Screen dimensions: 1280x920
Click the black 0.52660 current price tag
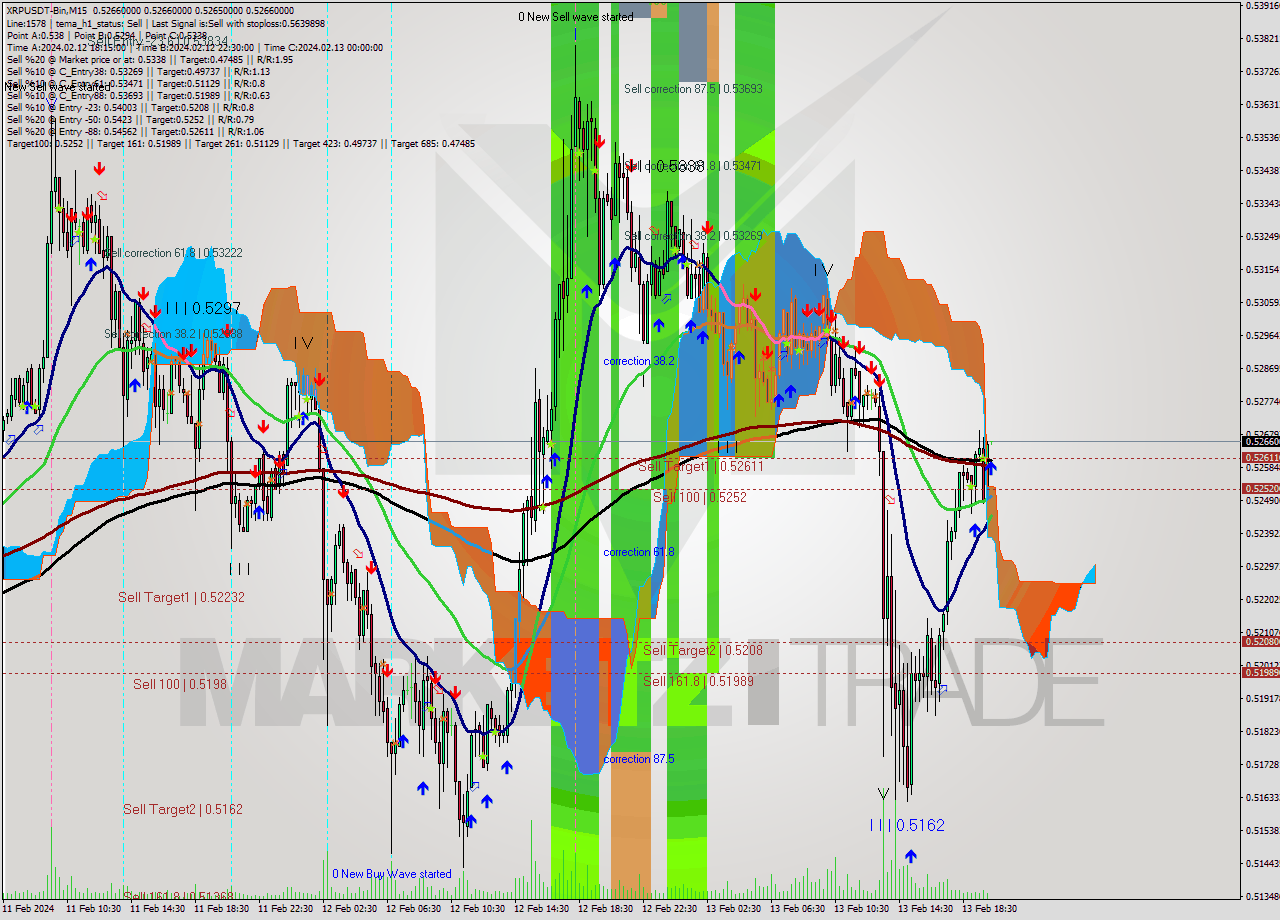(1260, 441)
